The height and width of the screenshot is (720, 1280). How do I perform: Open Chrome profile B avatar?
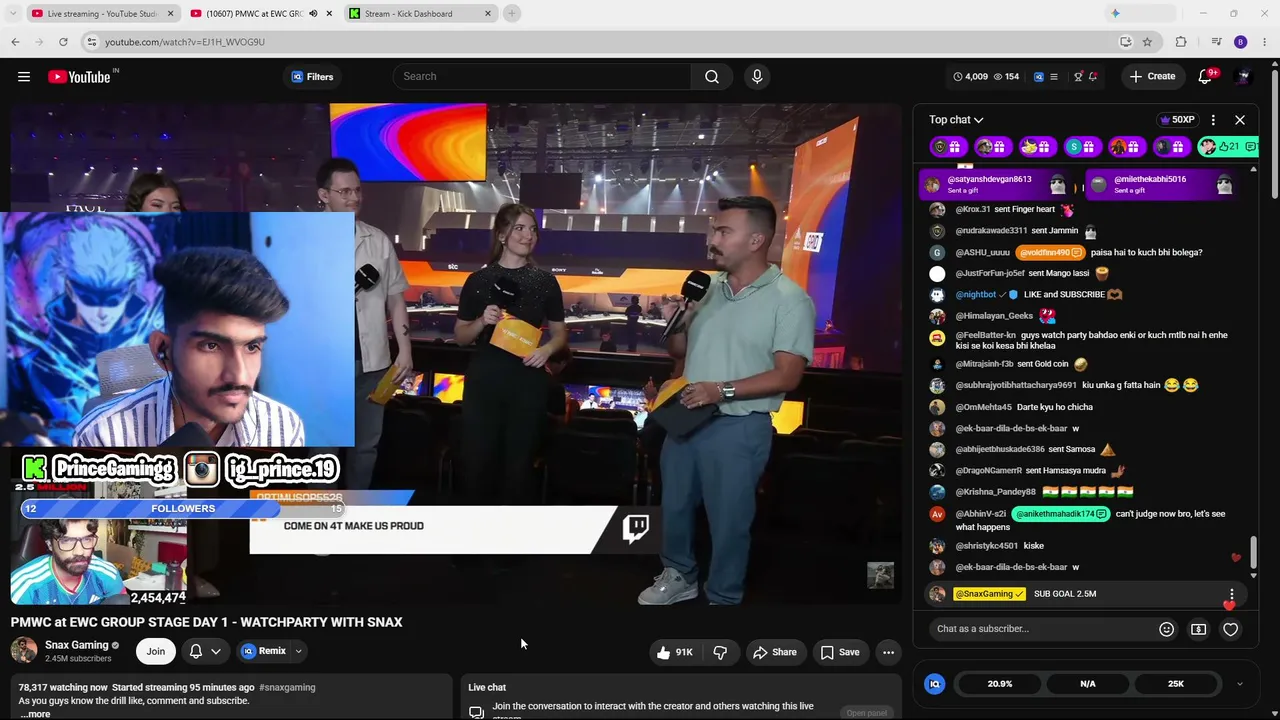[x=1241, y=42]
